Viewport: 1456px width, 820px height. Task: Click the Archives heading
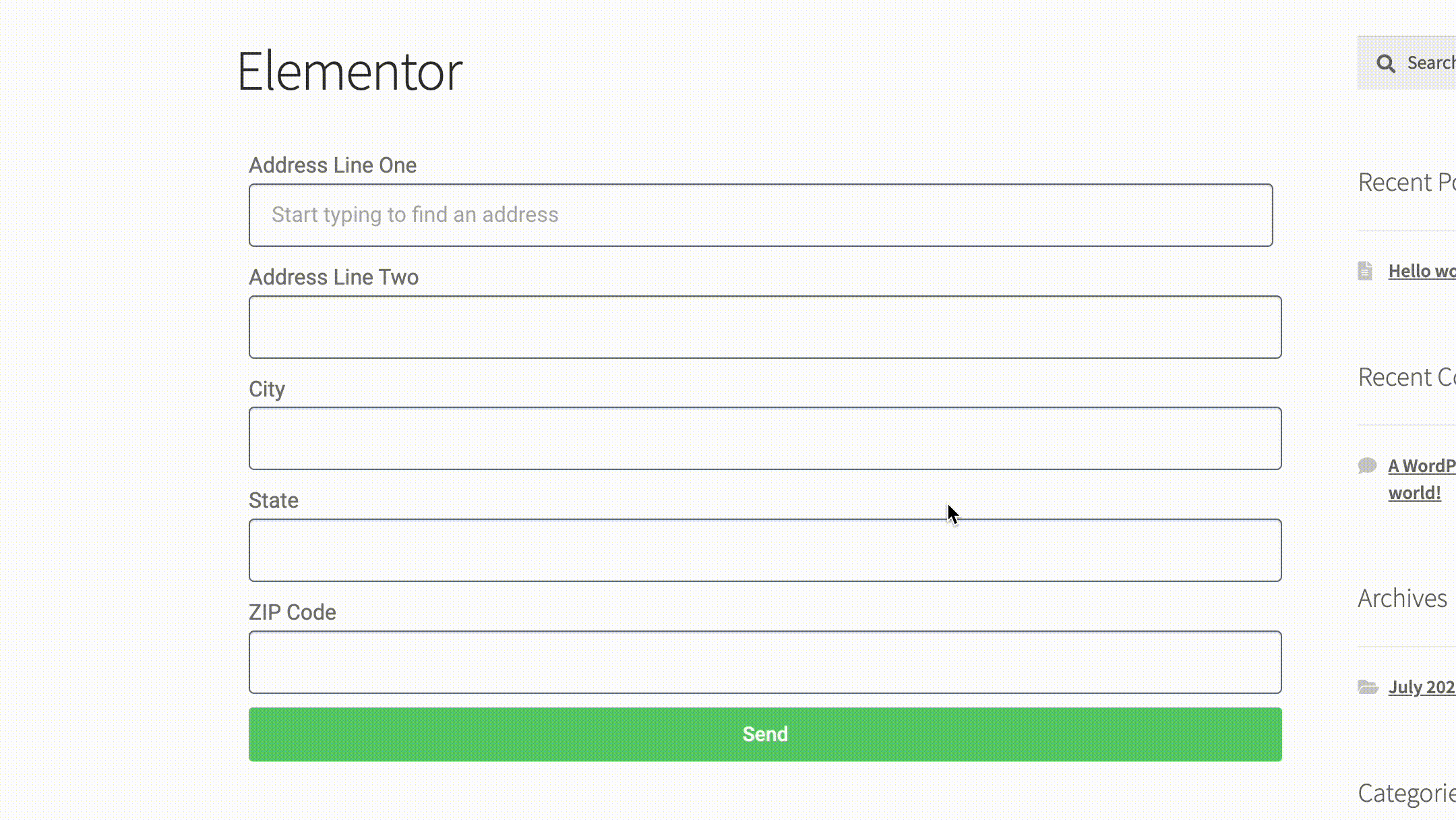(1403, 598)
